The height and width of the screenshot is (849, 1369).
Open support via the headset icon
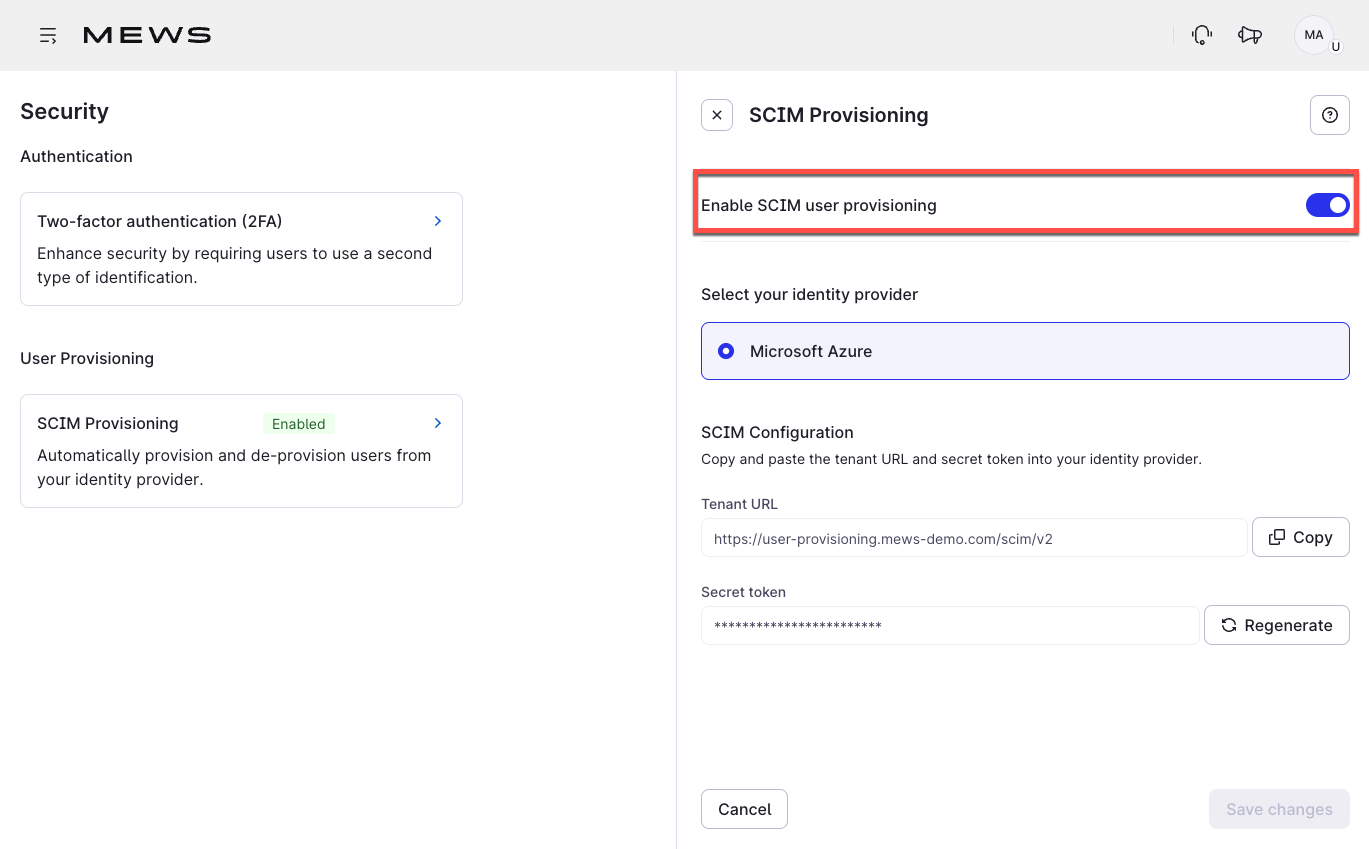(x=1200, y=34)
